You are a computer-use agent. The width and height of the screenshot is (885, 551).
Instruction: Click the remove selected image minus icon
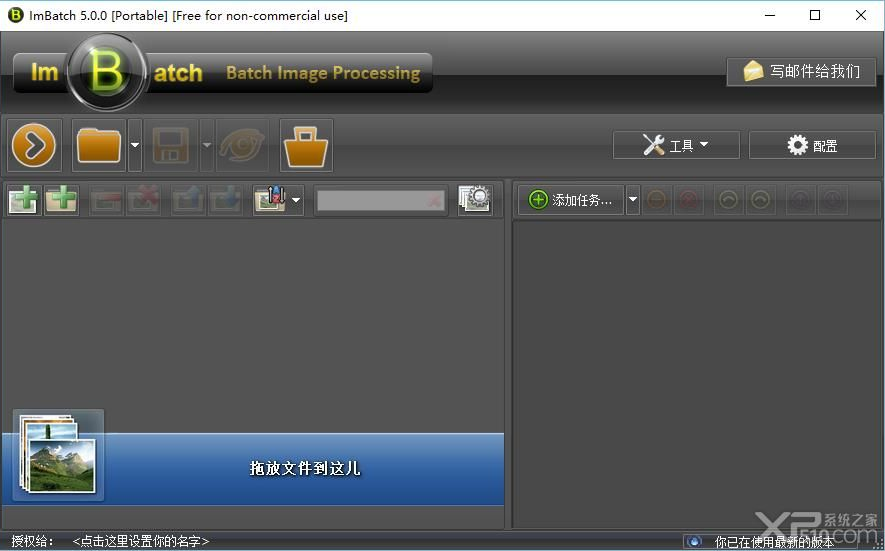pyautogui.click(x=106, y=200)
